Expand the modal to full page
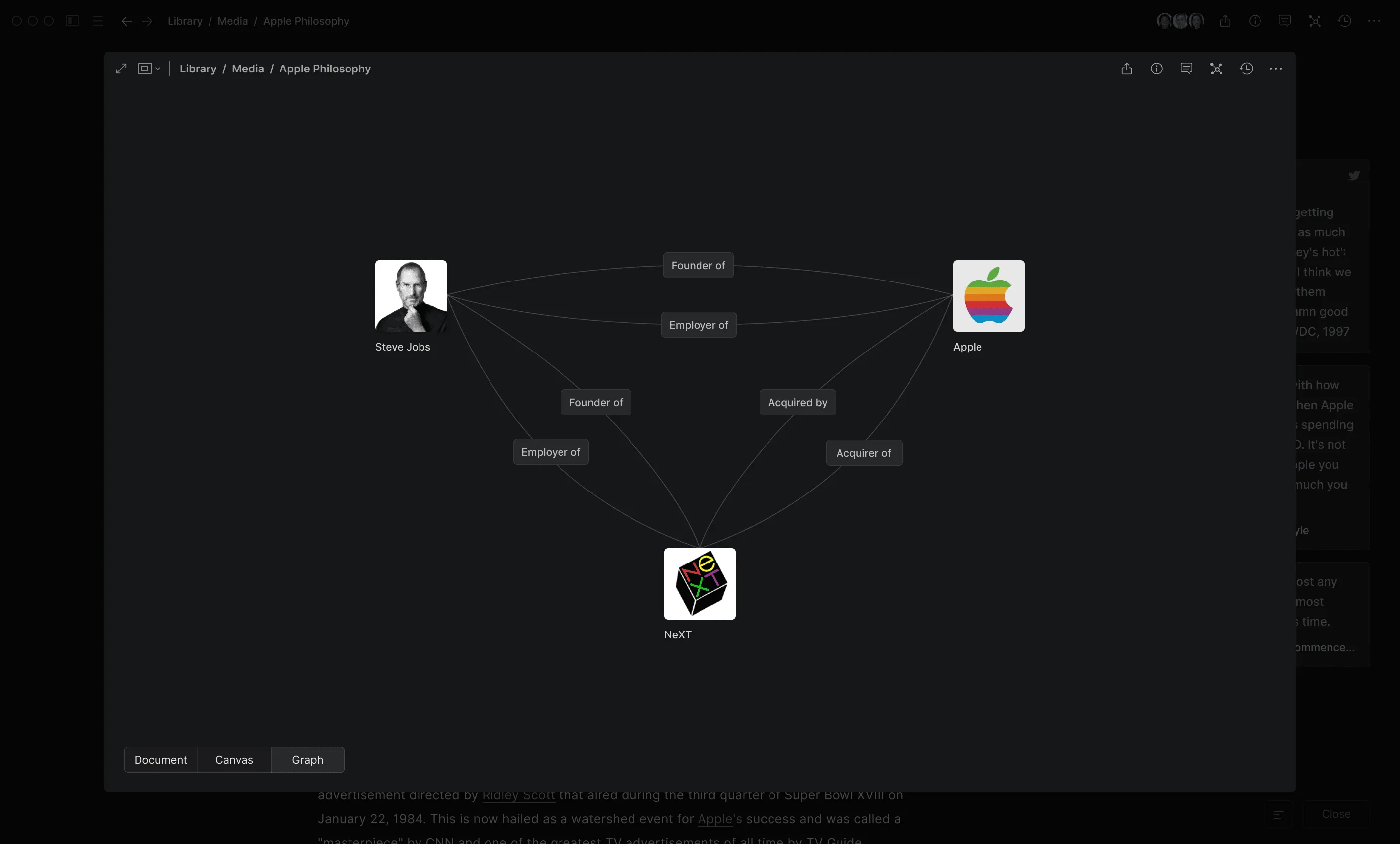Image resolution: width=1400 pixels, height=844 pixels. tap(121, 69)
